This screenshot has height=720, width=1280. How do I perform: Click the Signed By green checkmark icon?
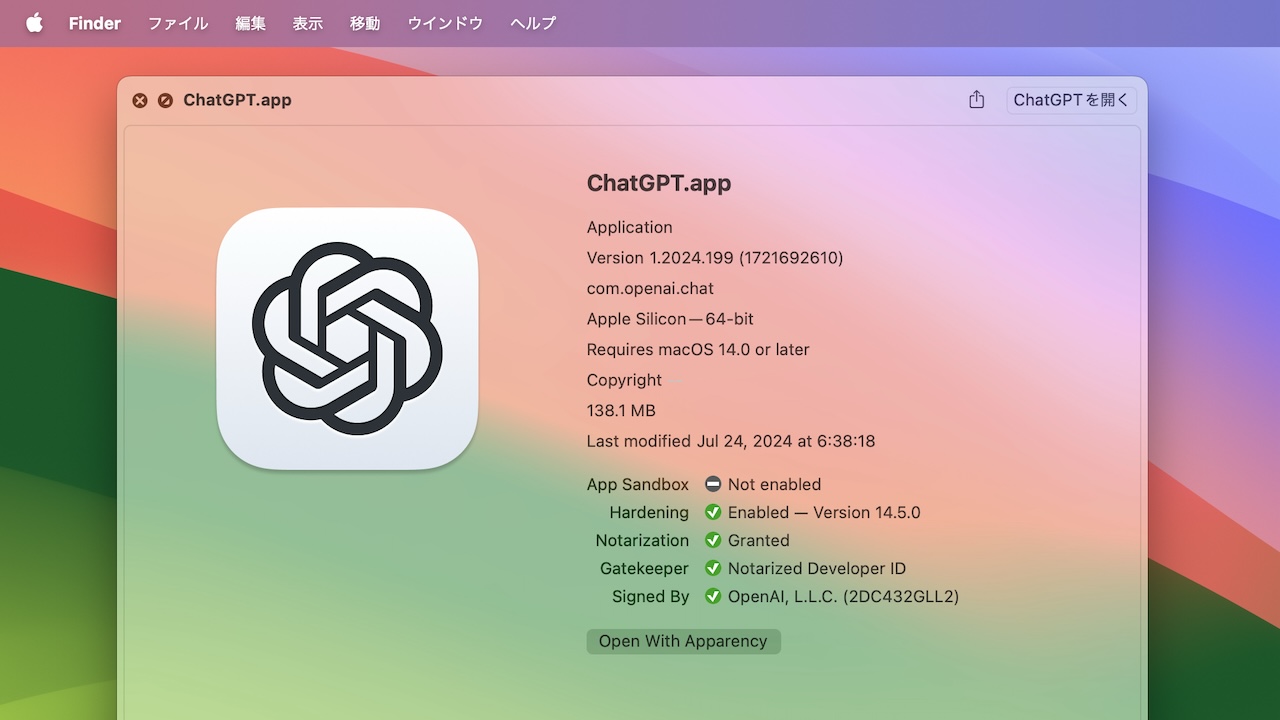[x=713, y=596]
